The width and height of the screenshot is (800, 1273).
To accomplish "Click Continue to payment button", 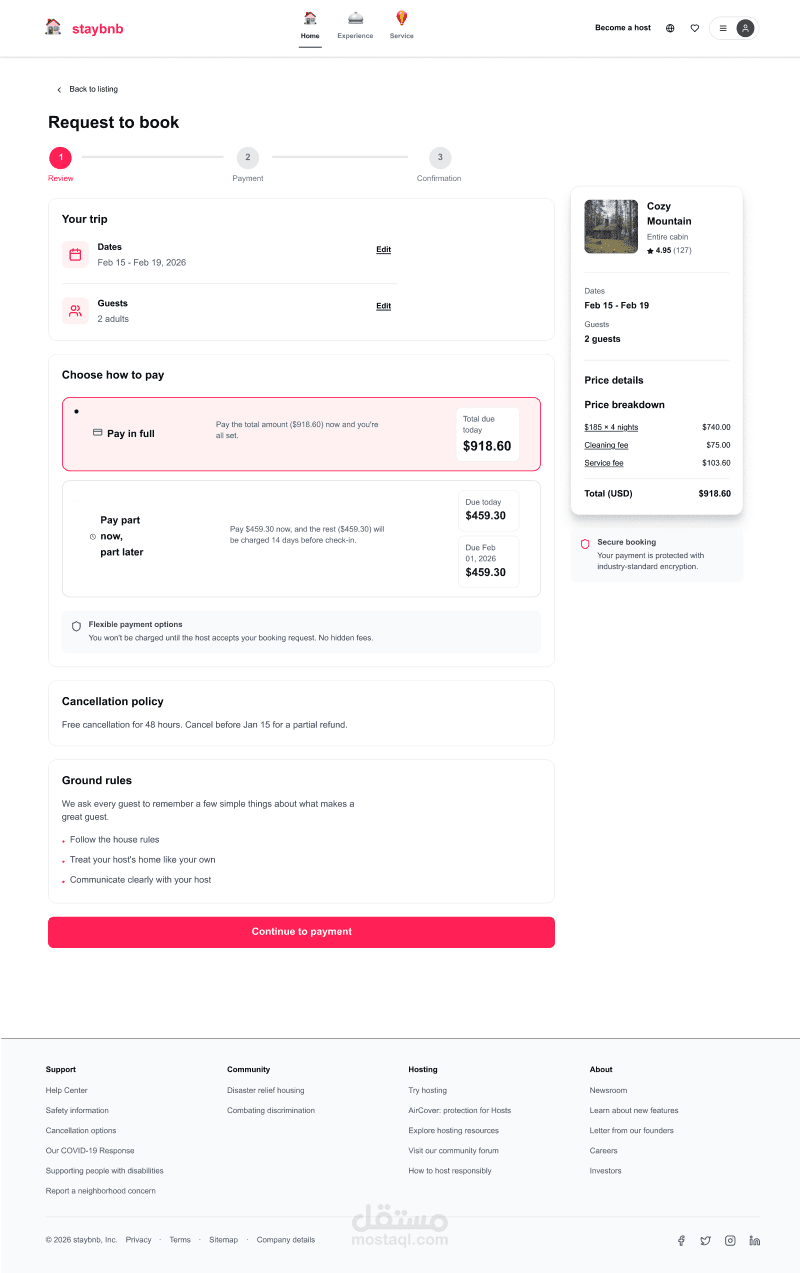I will point(301,932).
